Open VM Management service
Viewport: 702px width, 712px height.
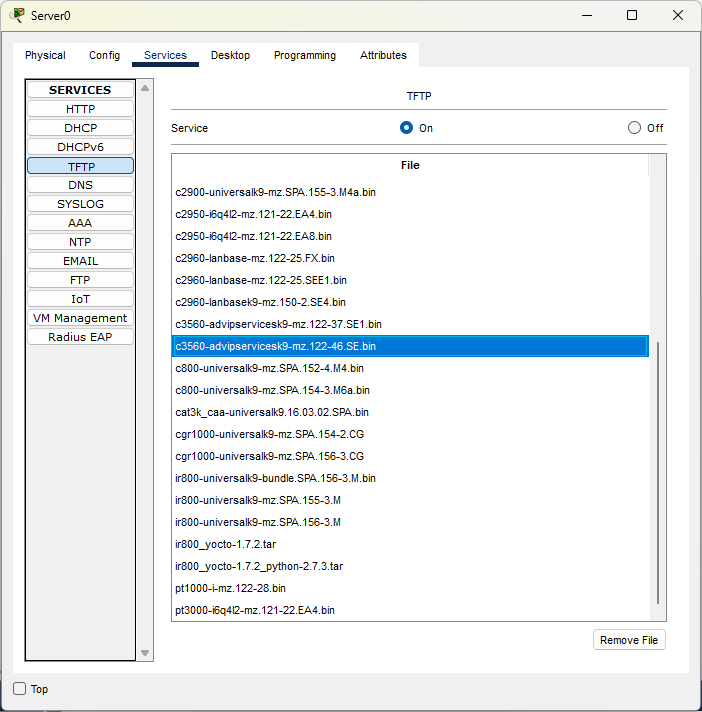80,318
